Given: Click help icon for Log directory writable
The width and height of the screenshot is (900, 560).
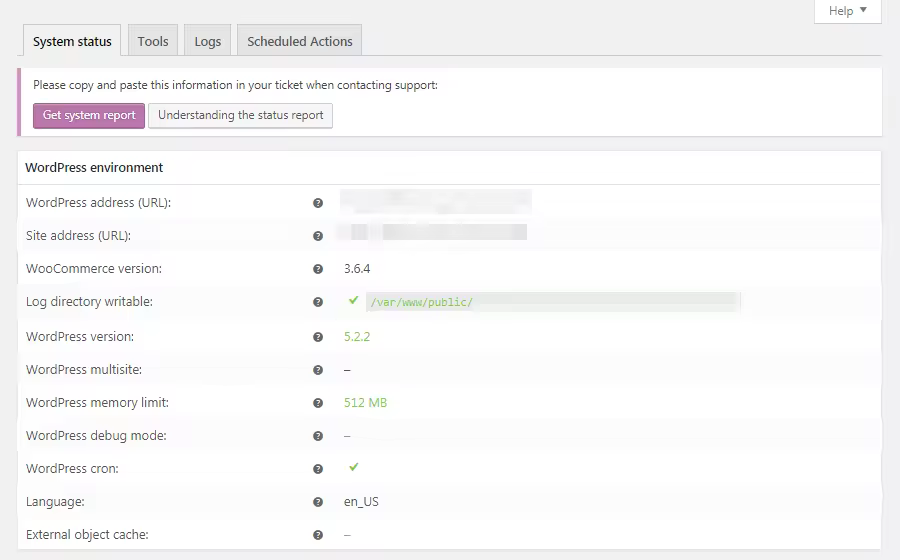Looking at the screenshot, I should click(x=318, y=302).
